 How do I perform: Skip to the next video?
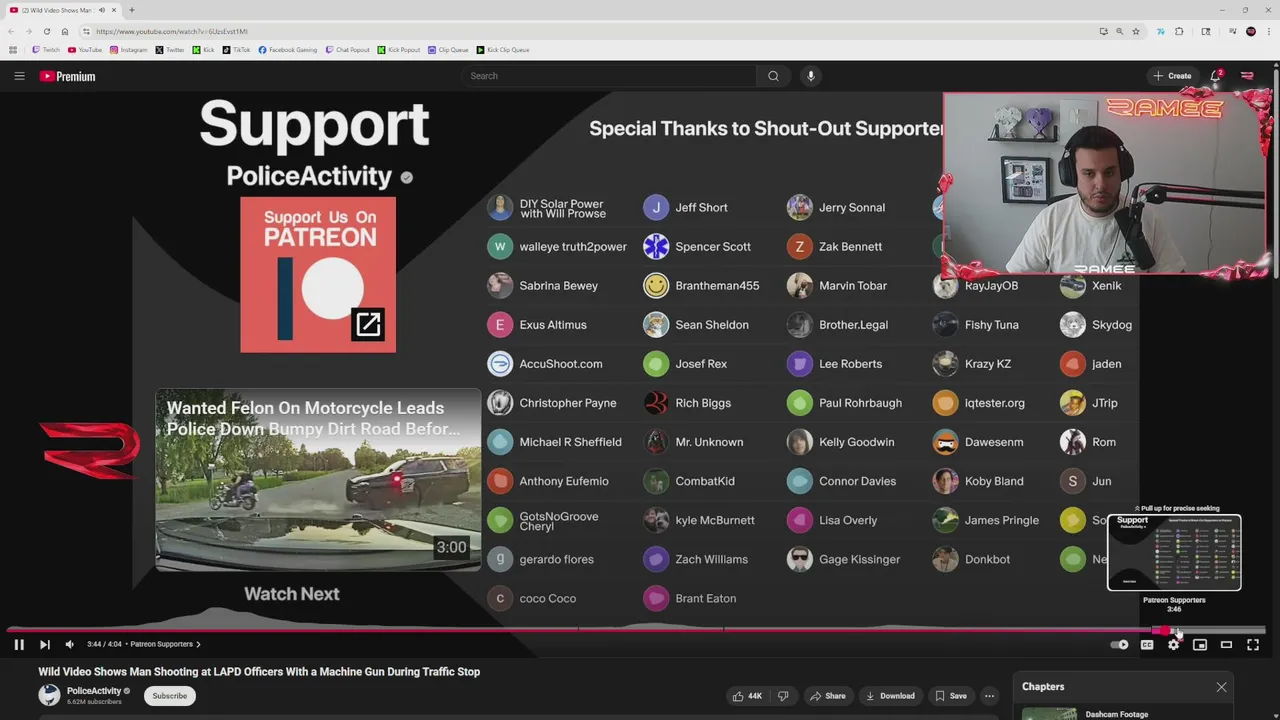[45, 645]
